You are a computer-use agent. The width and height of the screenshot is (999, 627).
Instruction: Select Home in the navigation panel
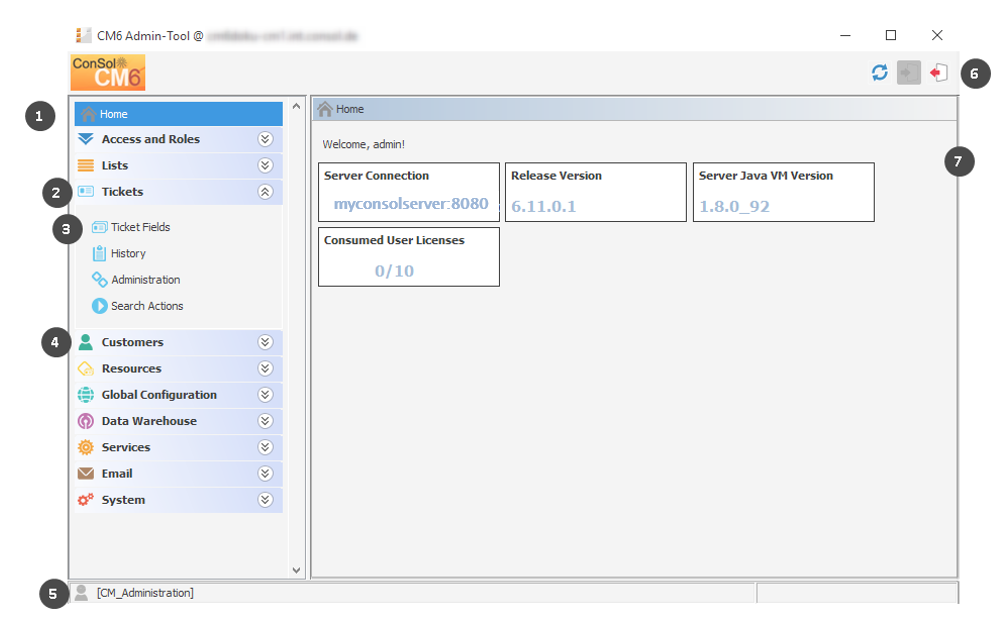click(x=113, y=114)
